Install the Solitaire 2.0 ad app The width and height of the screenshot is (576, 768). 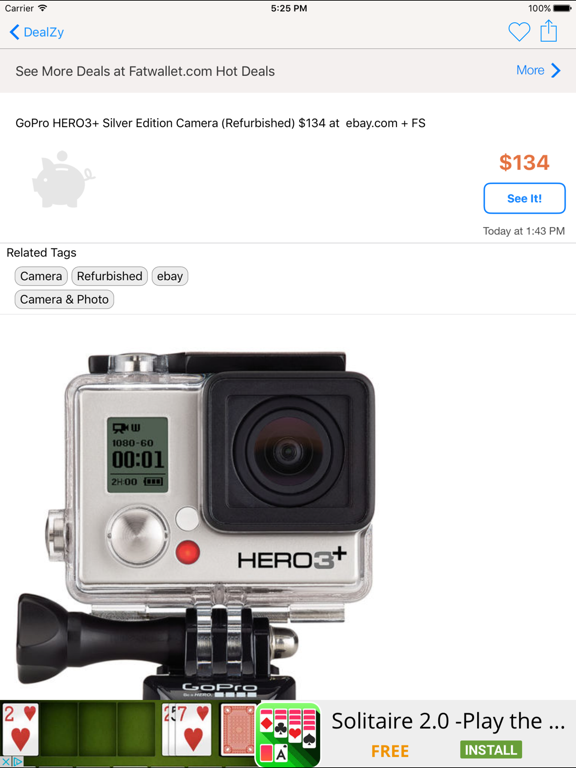(491, 750)
